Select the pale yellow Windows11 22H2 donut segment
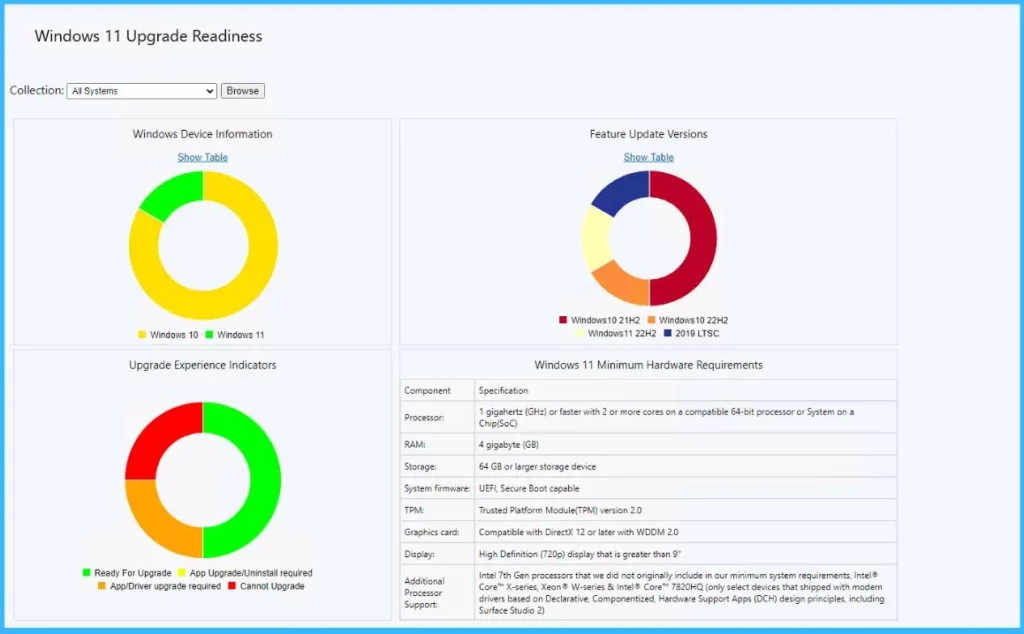The width and height of the screenshot is (1024, 634). (x=596, y=238)
